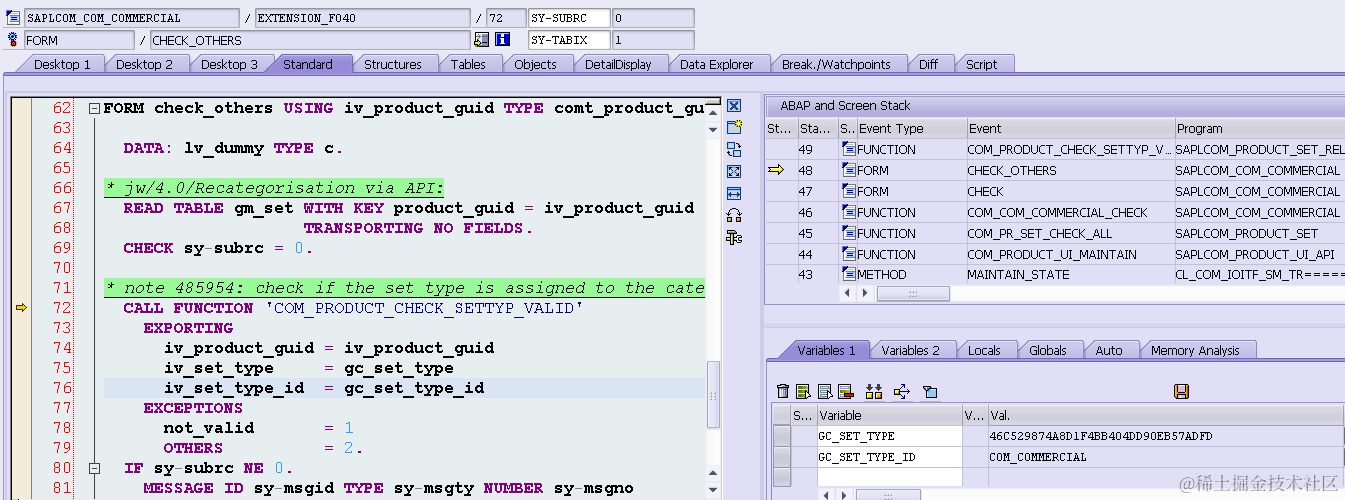Viewport: 1345px width, 500px height.
Task: Click the filter icon in Variables toolbar
Action: coord(929,391)
